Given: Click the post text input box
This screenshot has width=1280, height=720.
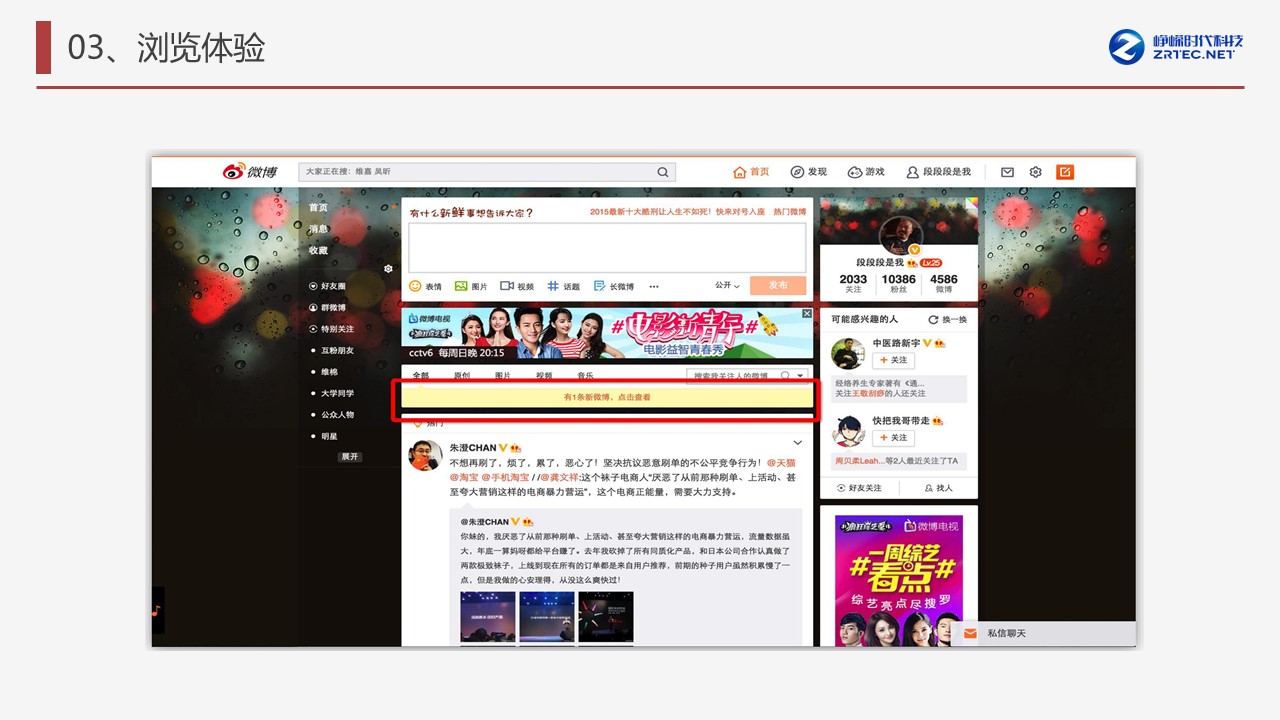Looking at the screenshot, I should click(606, 247).
